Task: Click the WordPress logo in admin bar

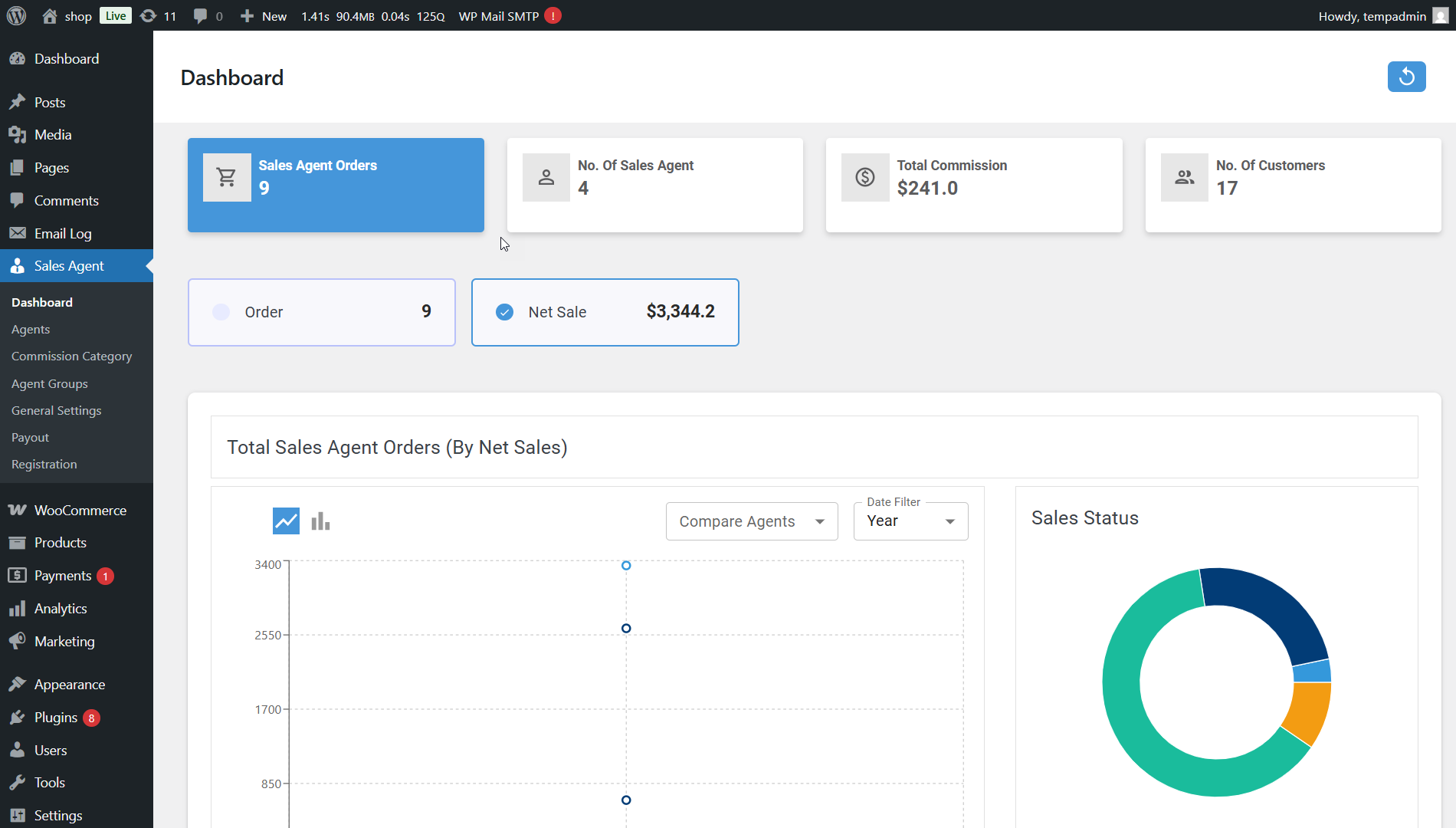Action: pyautogui.click(x=16, y=15)
